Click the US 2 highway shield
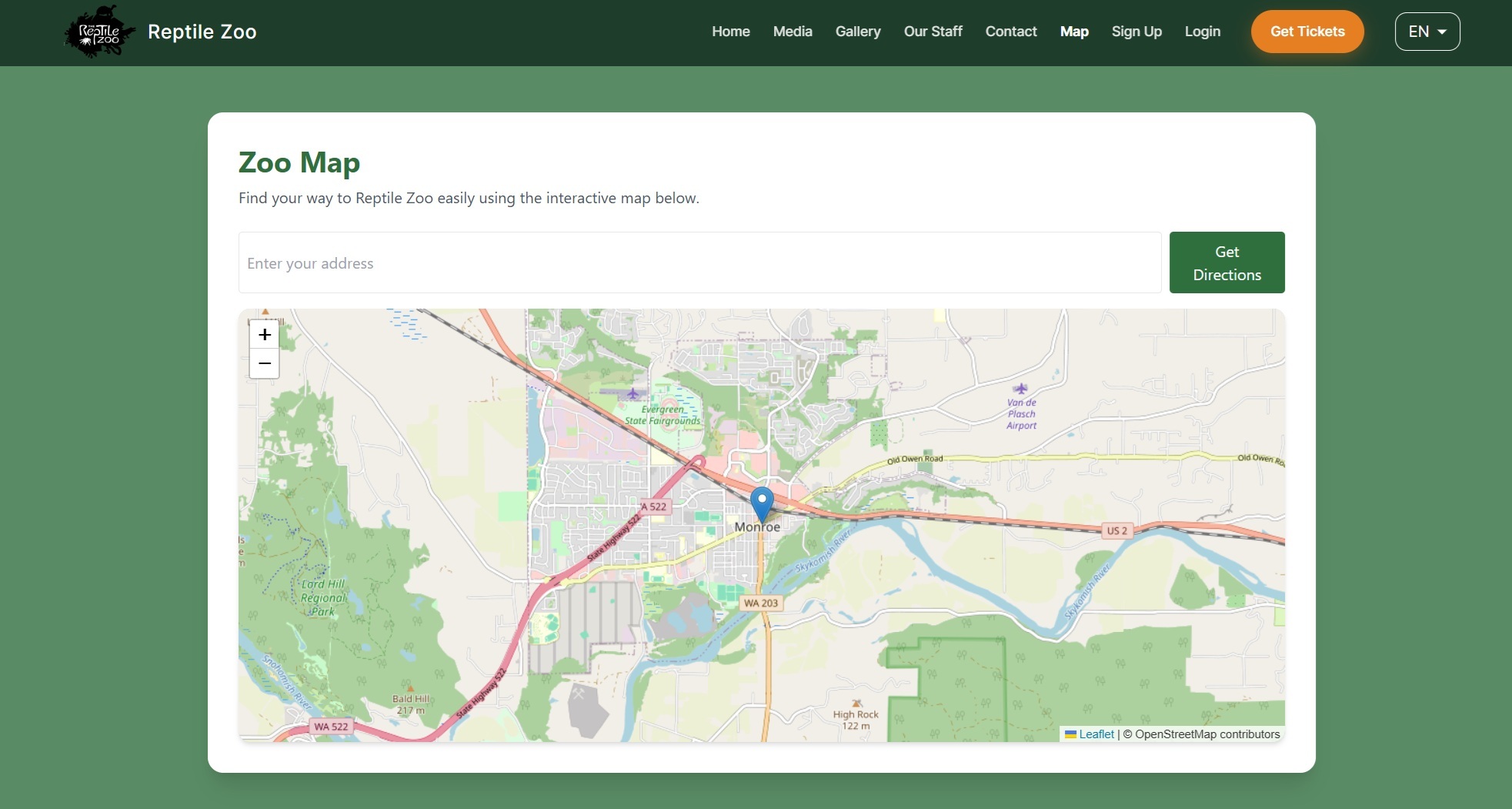 coord(1116,530)
